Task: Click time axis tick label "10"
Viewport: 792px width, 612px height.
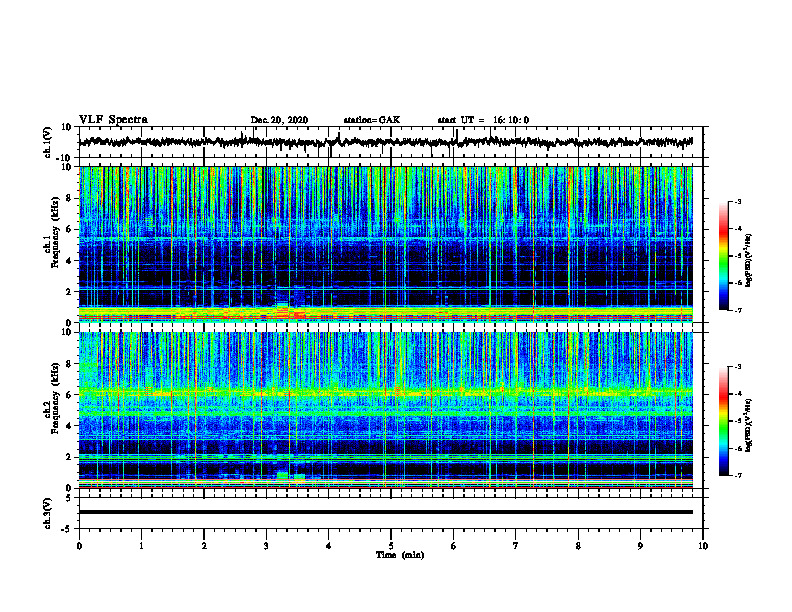Action: [703, 546]
